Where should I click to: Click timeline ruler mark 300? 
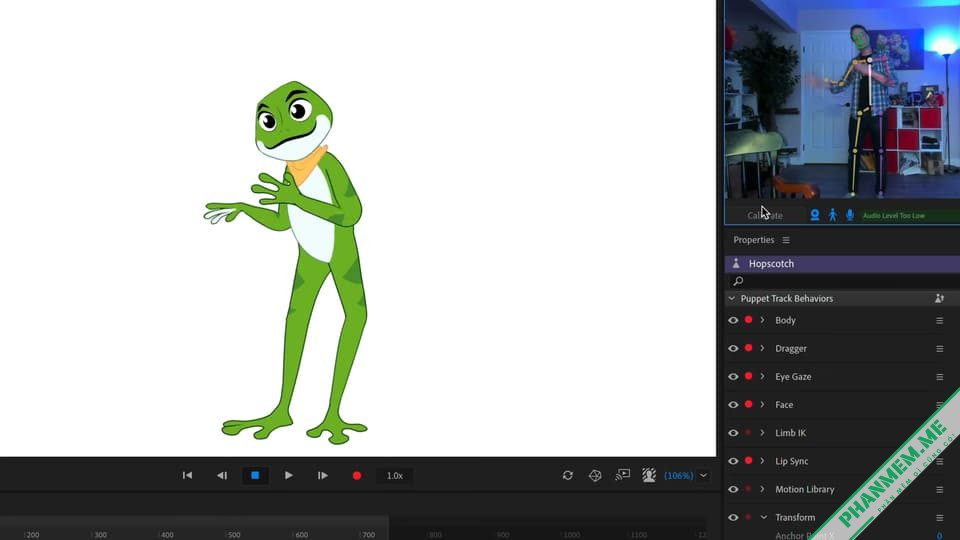(100, 534)
